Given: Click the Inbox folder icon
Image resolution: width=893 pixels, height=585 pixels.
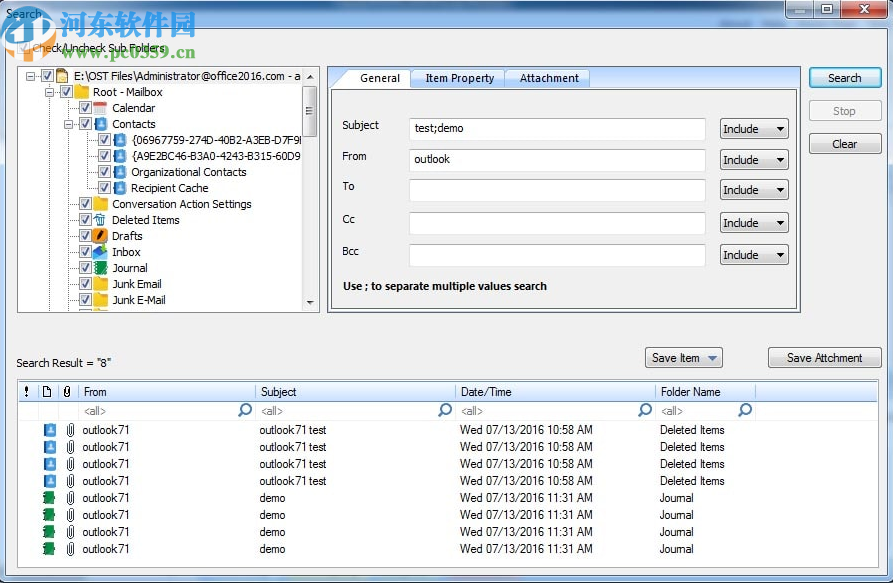Looking at the screenshot, I should tap(101, 252).
